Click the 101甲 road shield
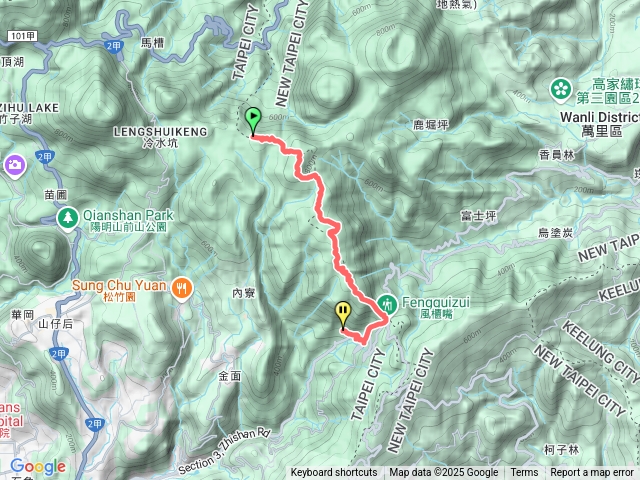This screenshot has height=480, width=640. coord(22,36)
